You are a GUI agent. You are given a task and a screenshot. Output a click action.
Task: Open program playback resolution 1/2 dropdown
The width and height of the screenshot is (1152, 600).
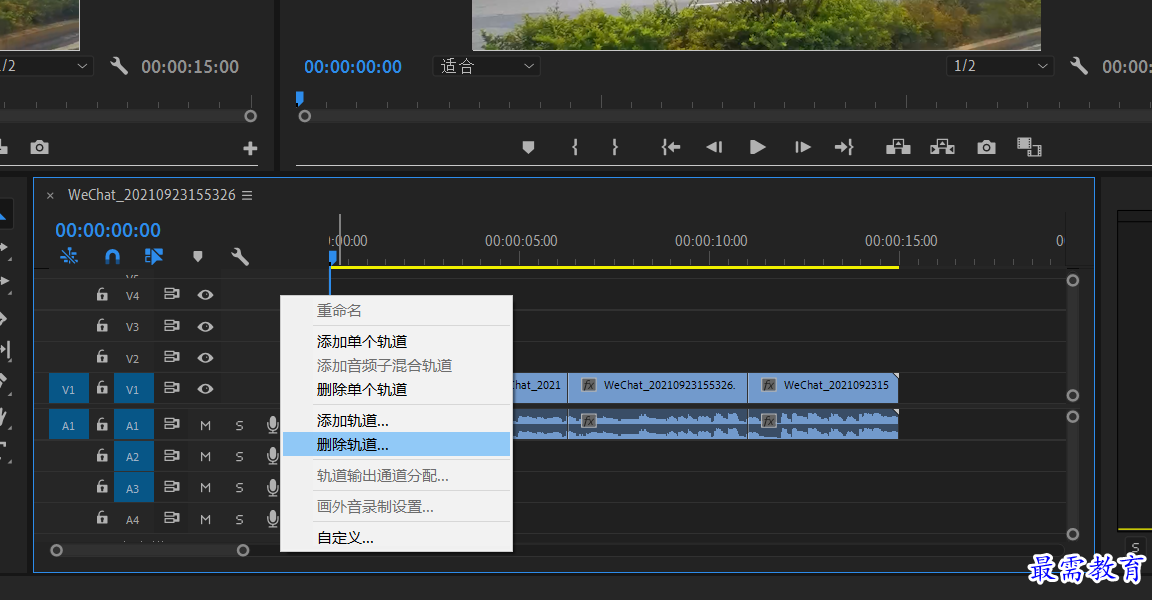click(x=999, y=66)
